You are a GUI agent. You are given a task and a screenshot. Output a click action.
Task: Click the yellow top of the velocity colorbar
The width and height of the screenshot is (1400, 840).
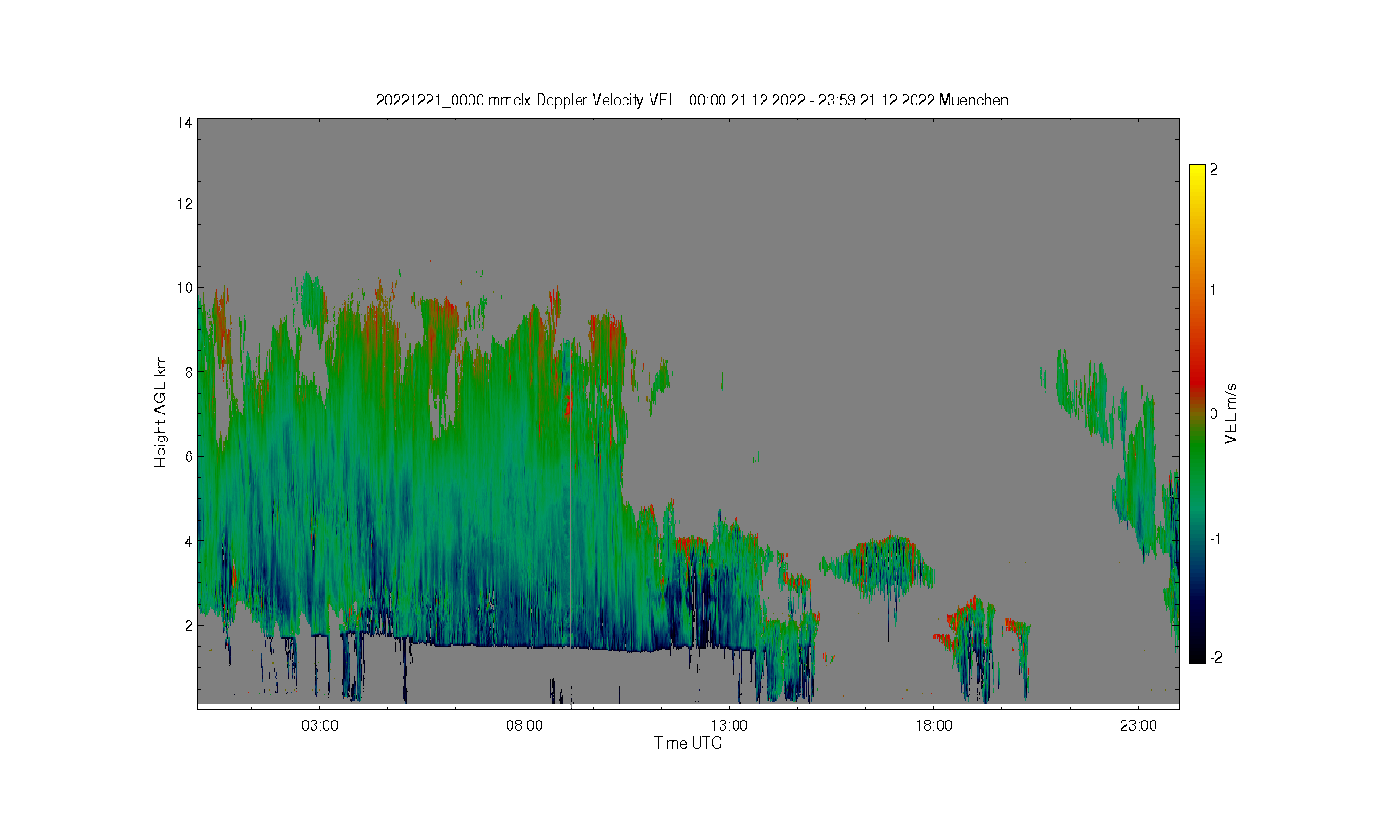(1197, 172)
